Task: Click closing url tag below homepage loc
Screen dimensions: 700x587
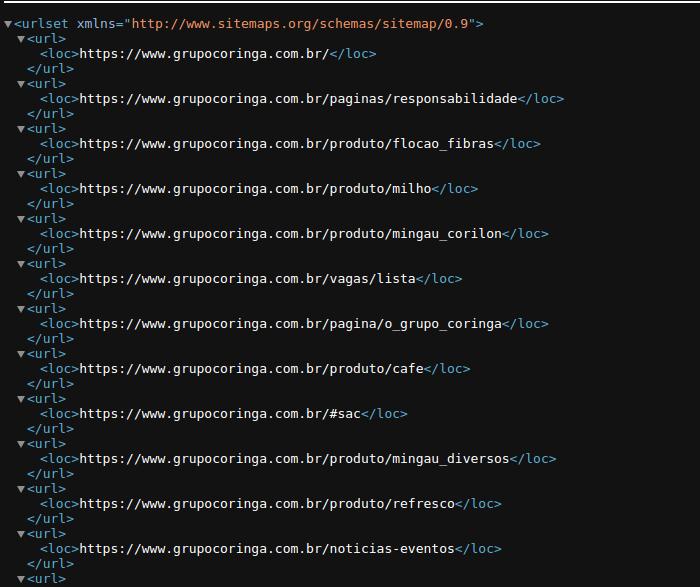Action: [x=50, y=69]
